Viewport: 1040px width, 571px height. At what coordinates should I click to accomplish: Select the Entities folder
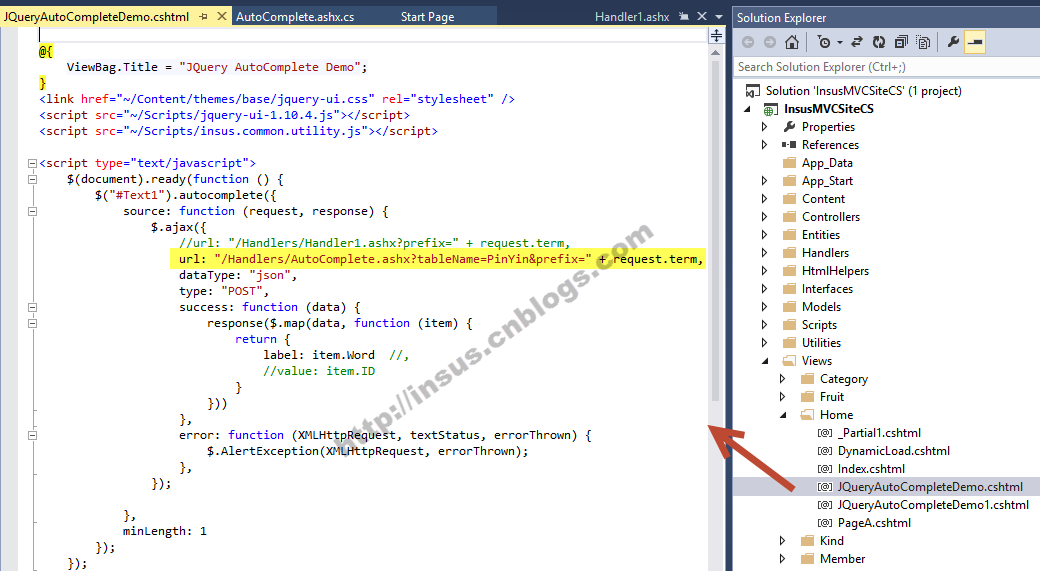[x=820, y=235]
